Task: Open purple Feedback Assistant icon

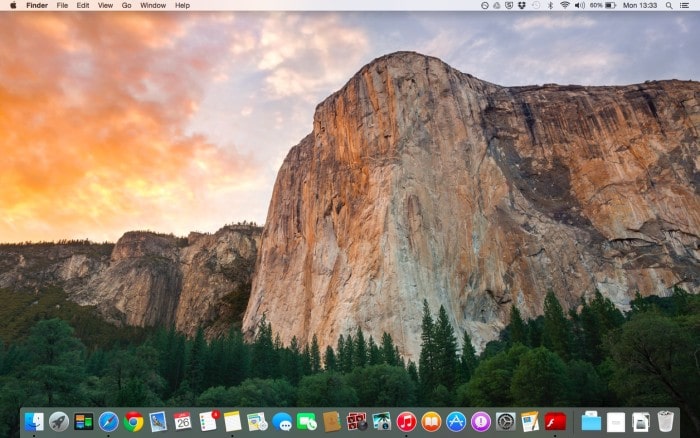Action: [481, 421]
